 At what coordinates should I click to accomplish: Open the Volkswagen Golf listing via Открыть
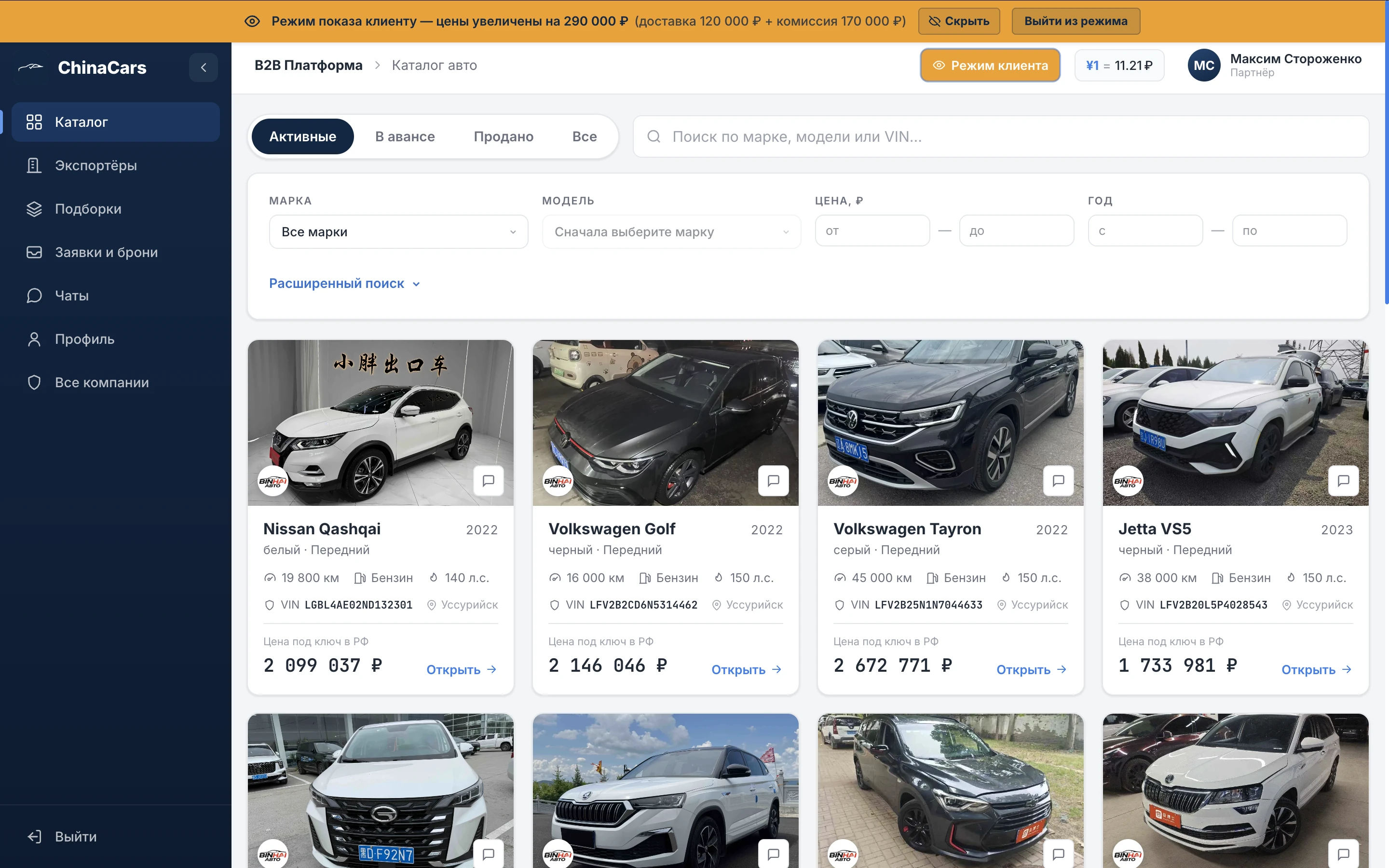746,670
